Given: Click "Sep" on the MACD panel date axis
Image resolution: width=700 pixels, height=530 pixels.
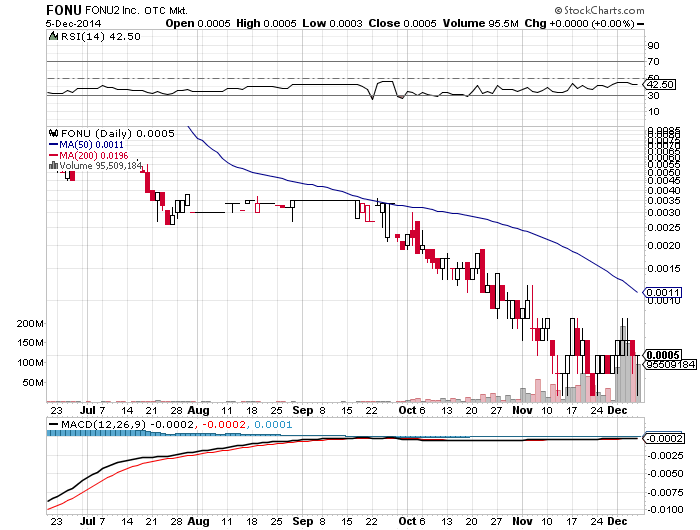Looking at the screenshot, I should click(303, 521).
